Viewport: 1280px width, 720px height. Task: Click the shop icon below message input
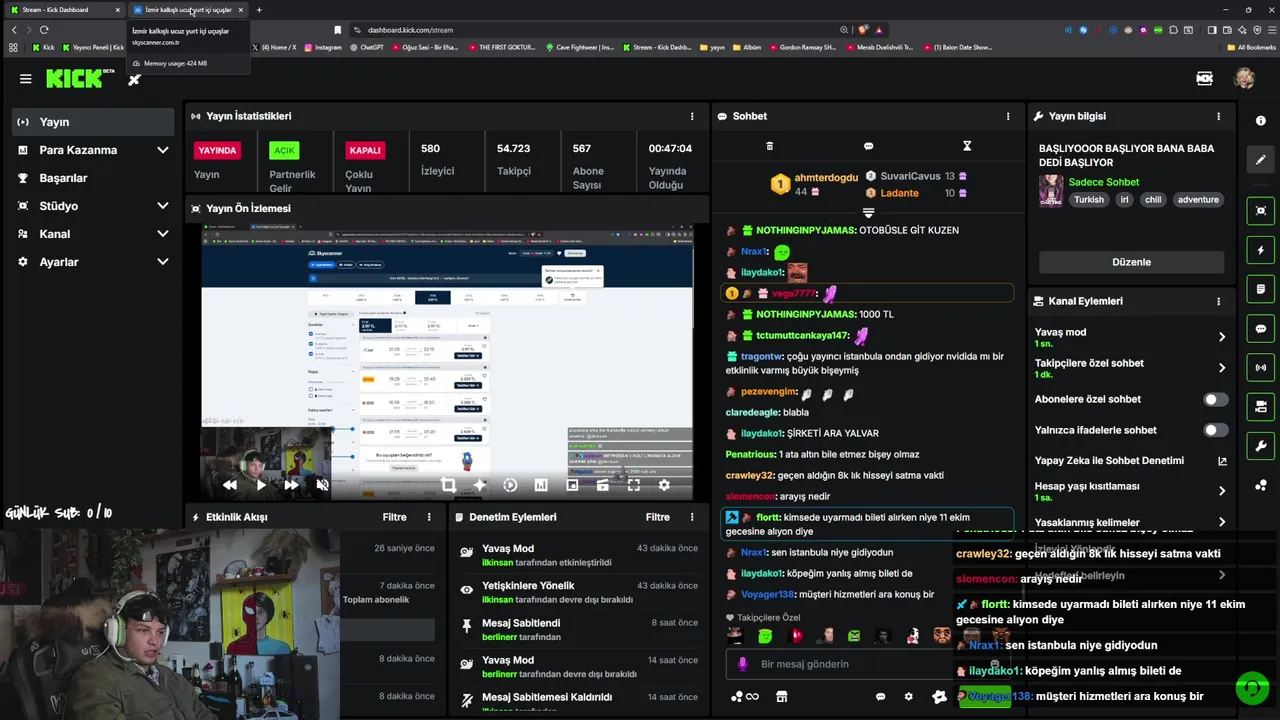782,697
